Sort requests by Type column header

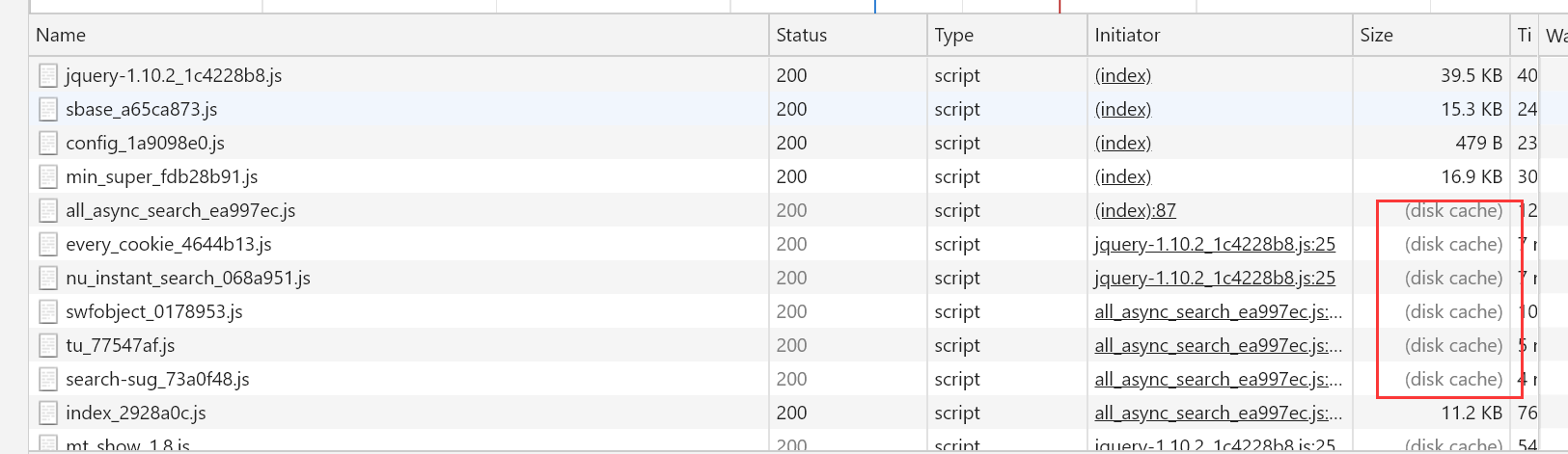pyautogui.click(x=953, y=35)
